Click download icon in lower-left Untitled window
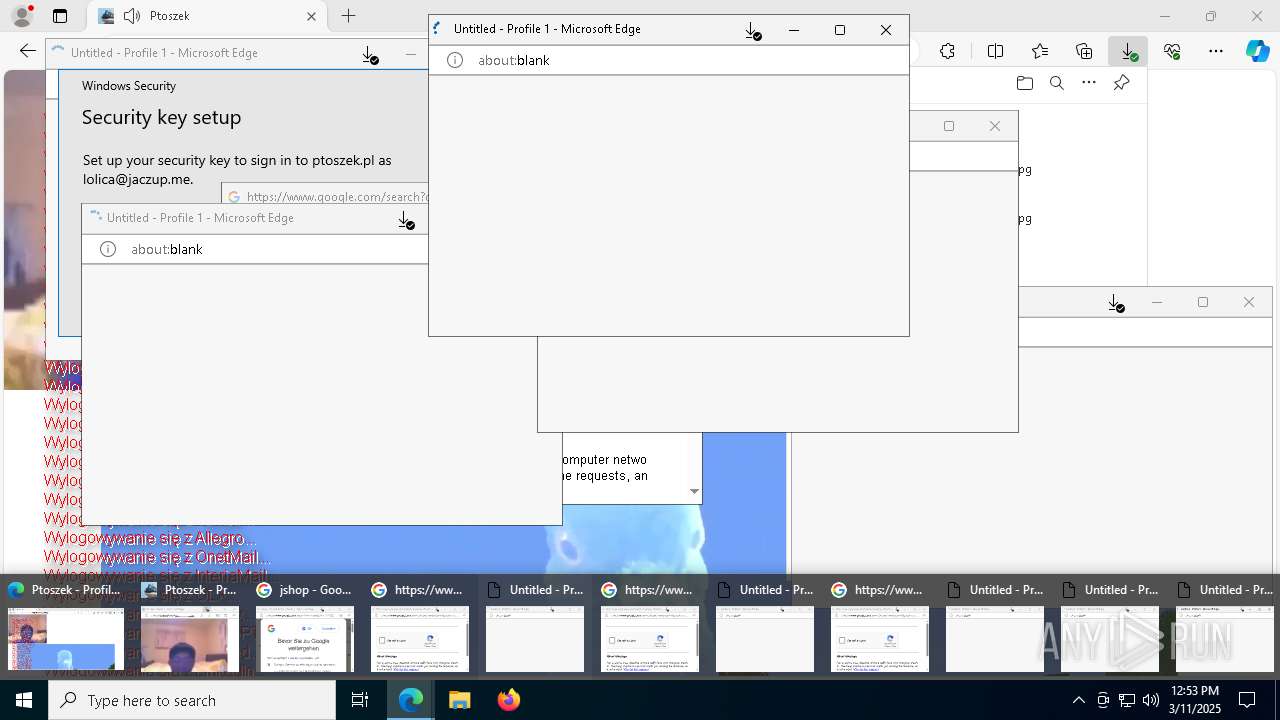Viewport: 1280px width, 720px height. click(405, 220)
